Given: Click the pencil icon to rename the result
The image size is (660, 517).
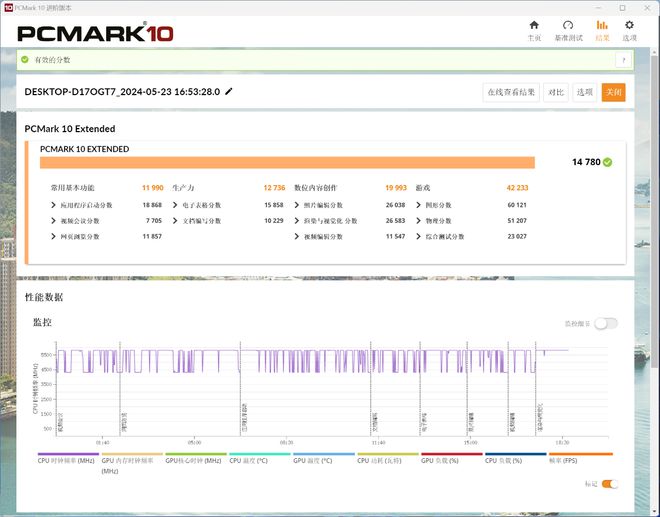Looking at the screenshot, I should pos(229,91).
